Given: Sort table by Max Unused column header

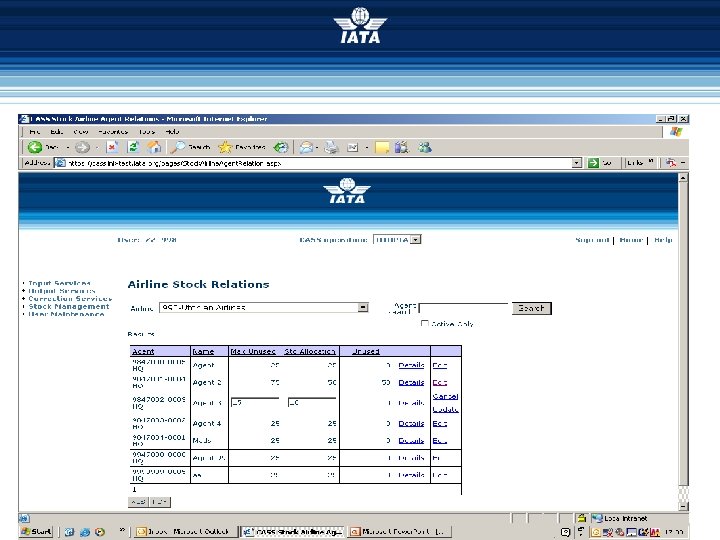Looking at the screenshot, I should (x=253, y=351).
